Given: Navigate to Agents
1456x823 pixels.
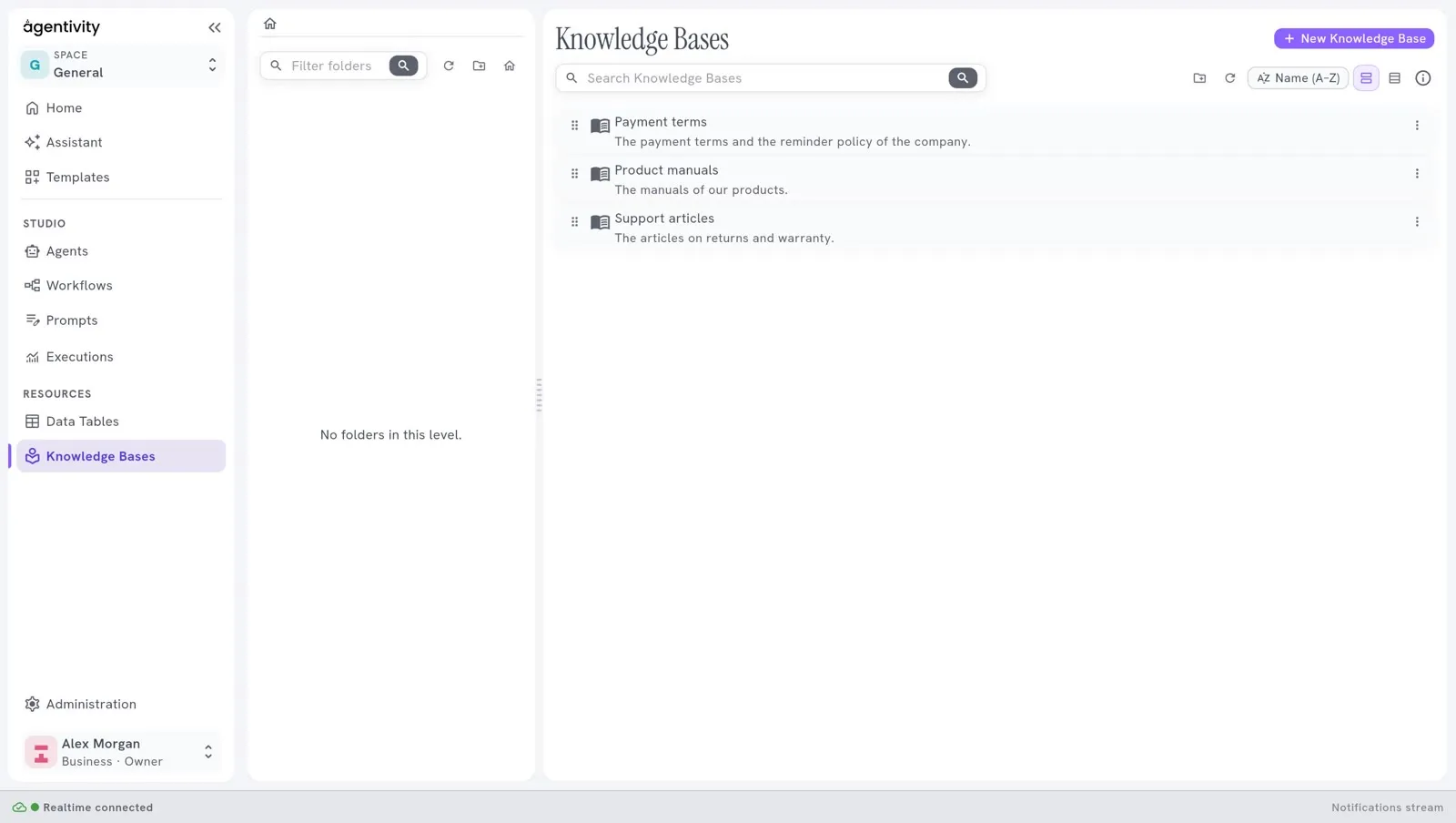Looking at the screenshot, I should tap(121, 251).
